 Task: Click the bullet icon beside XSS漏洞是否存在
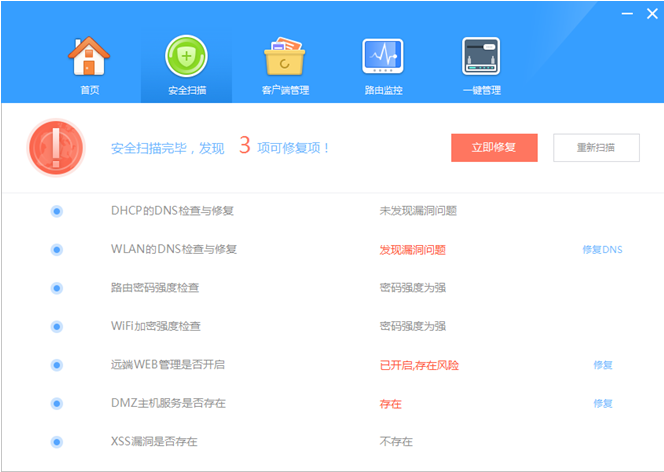pos(56,441)
